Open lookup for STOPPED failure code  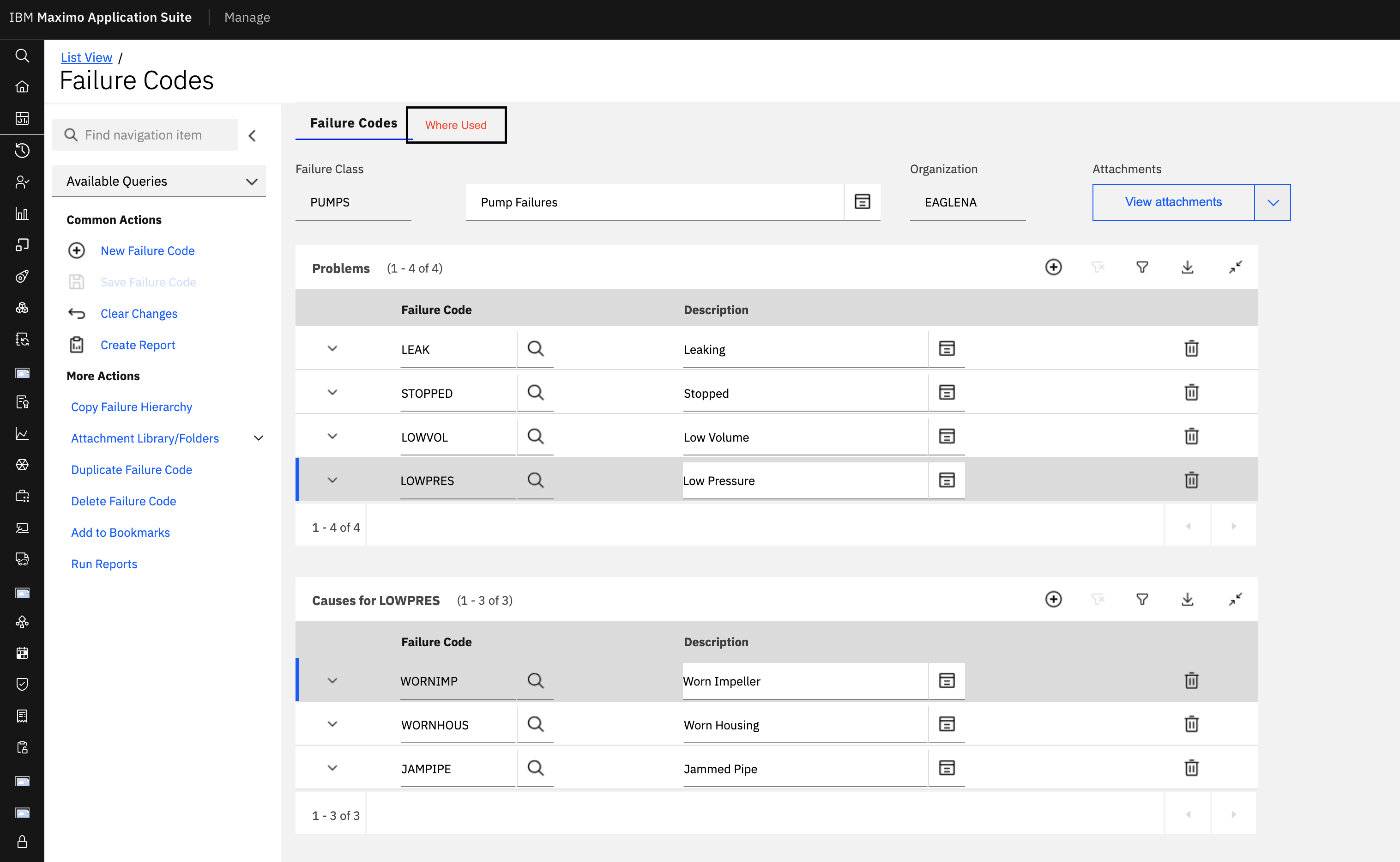pos(535,392)
